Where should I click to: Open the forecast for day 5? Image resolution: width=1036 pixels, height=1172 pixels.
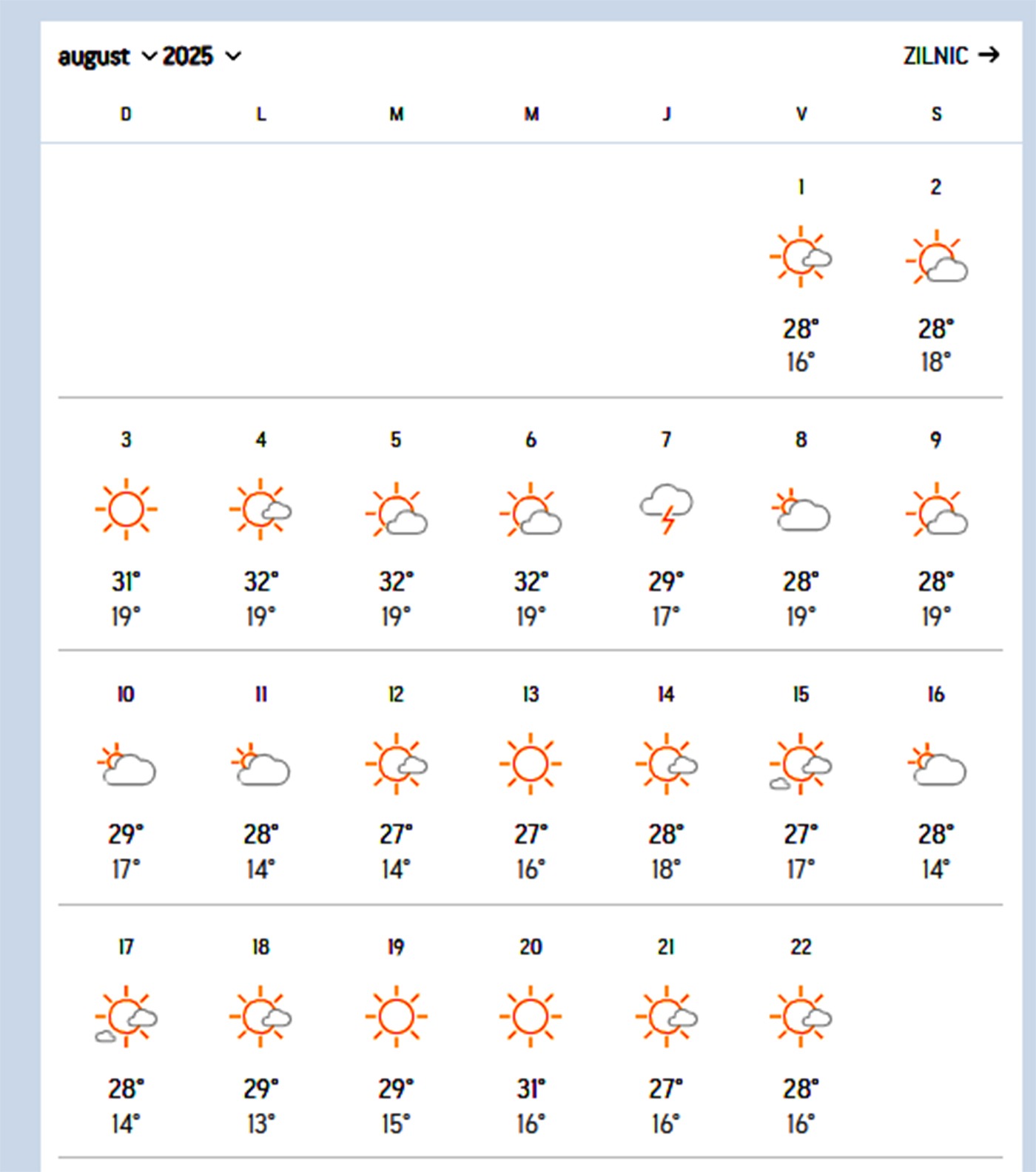point(396,440)
